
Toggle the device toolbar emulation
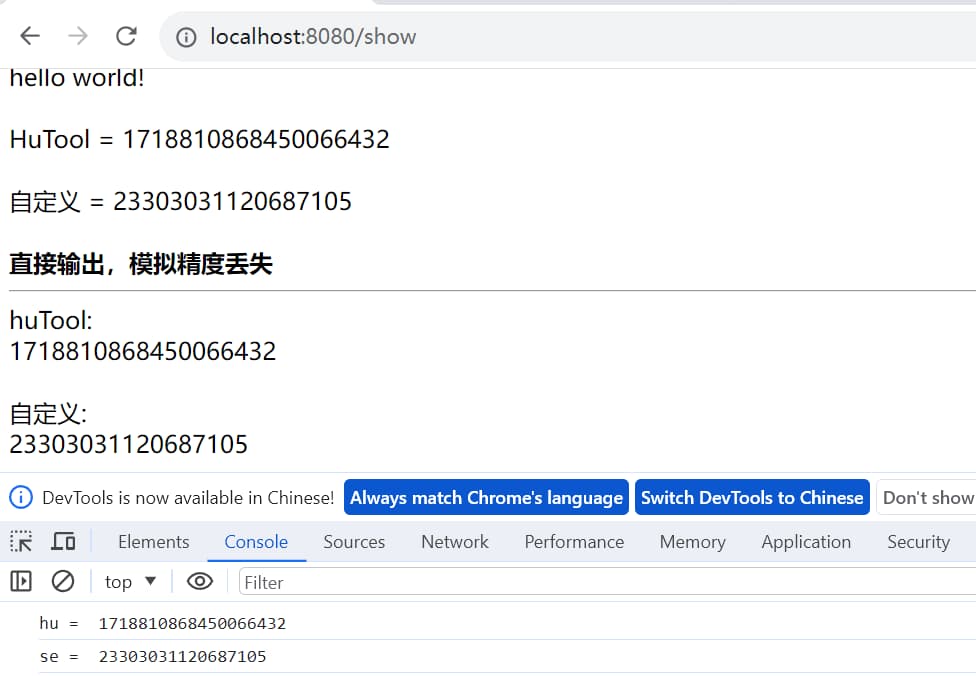coord(63,542)
